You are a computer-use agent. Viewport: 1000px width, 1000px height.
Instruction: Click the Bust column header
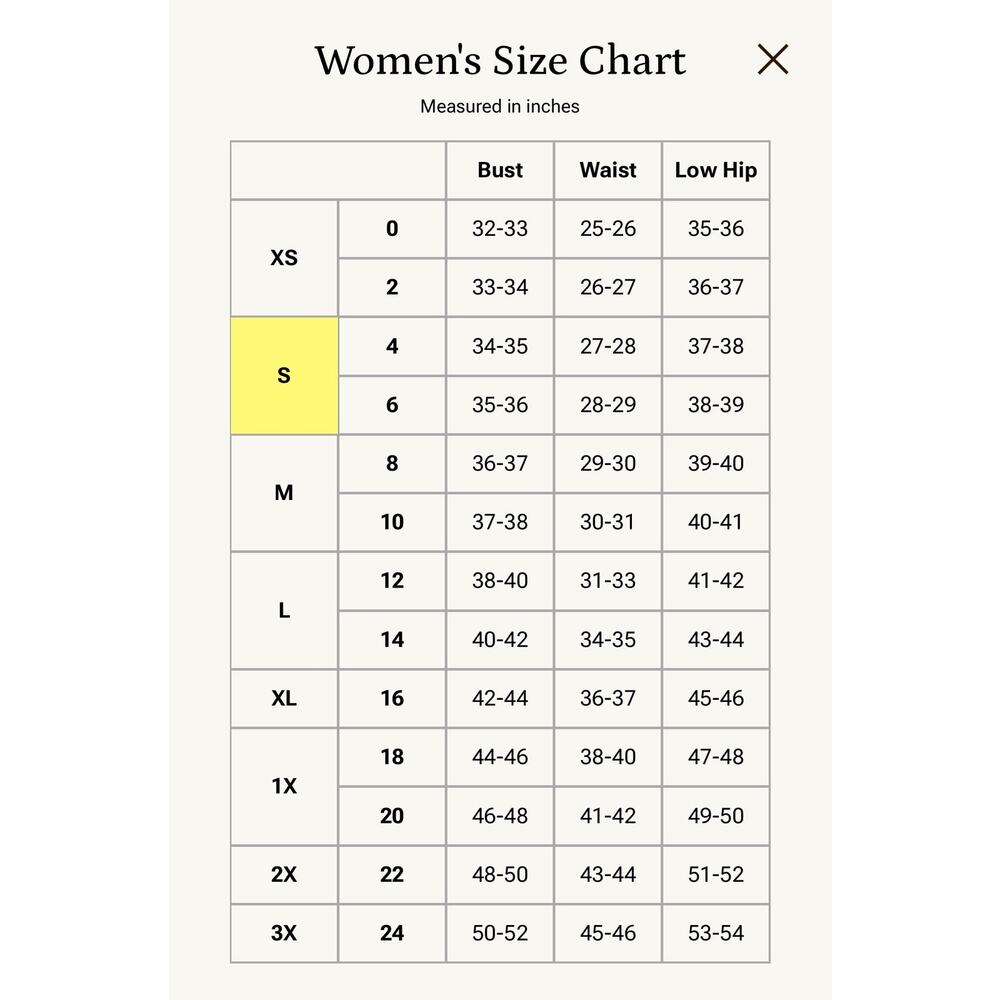pos(500,170)
